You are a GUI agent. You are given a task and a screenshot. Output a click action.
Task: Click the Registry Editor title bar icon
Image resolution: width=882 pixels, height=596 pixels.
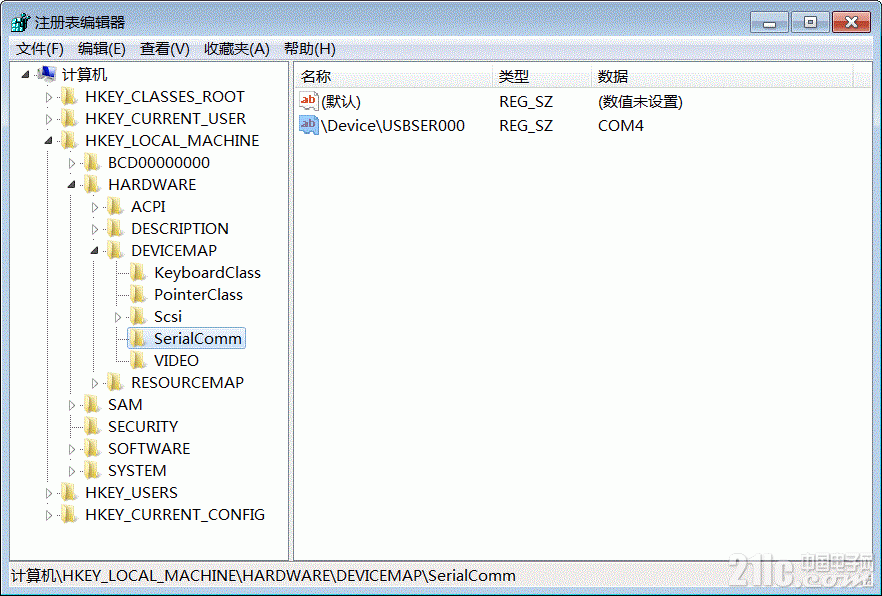point(21,22)
